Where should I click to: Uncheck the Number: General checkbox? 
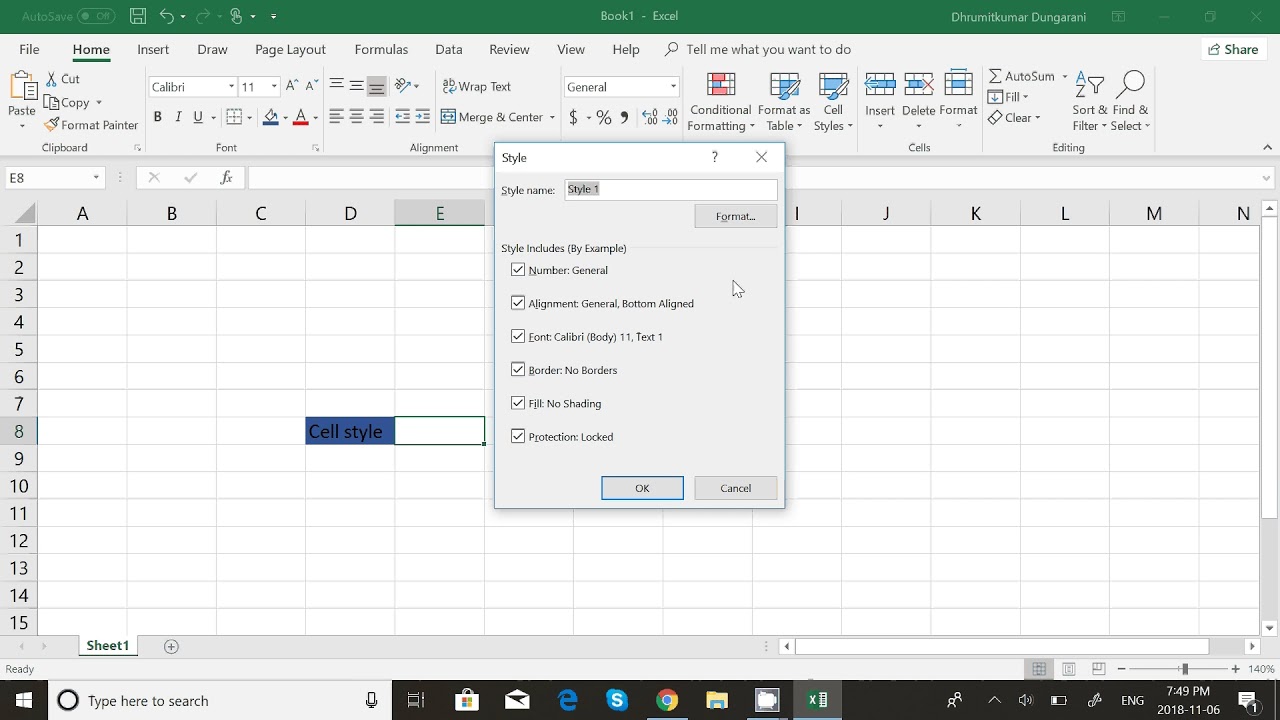[518, 270]
